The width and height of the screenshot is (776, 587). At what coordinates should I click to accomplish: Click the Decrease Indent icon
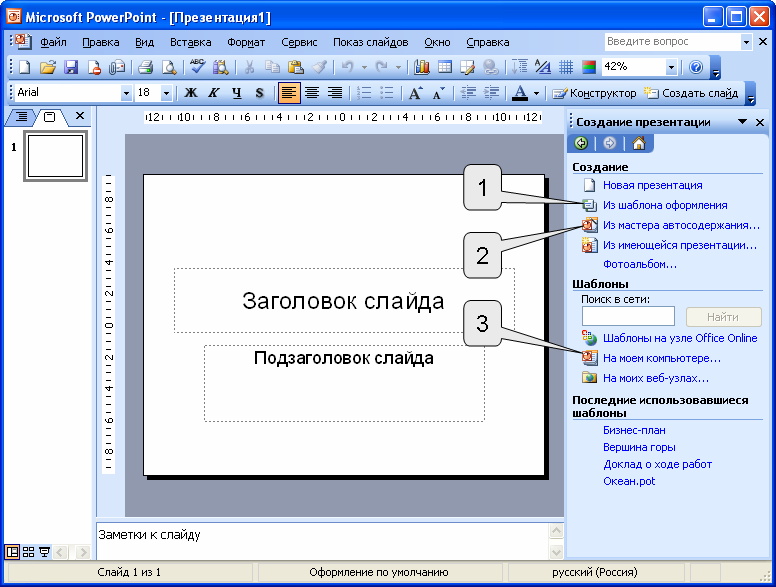pyautogui.click(x=468, y=93)
